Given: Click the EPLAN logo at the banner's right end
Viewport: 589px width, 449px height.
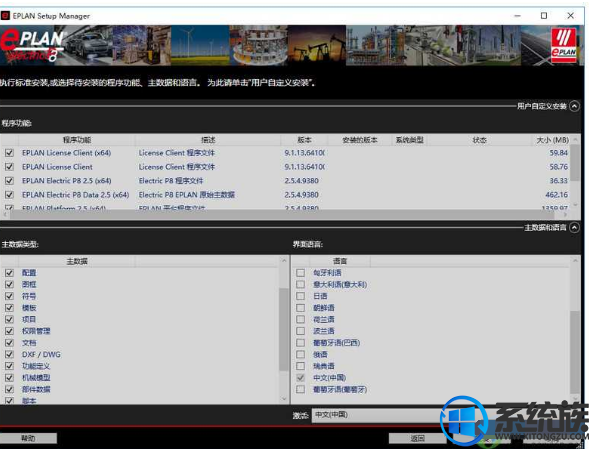Looking at the screenshot, I should click(x=563, y=44).
